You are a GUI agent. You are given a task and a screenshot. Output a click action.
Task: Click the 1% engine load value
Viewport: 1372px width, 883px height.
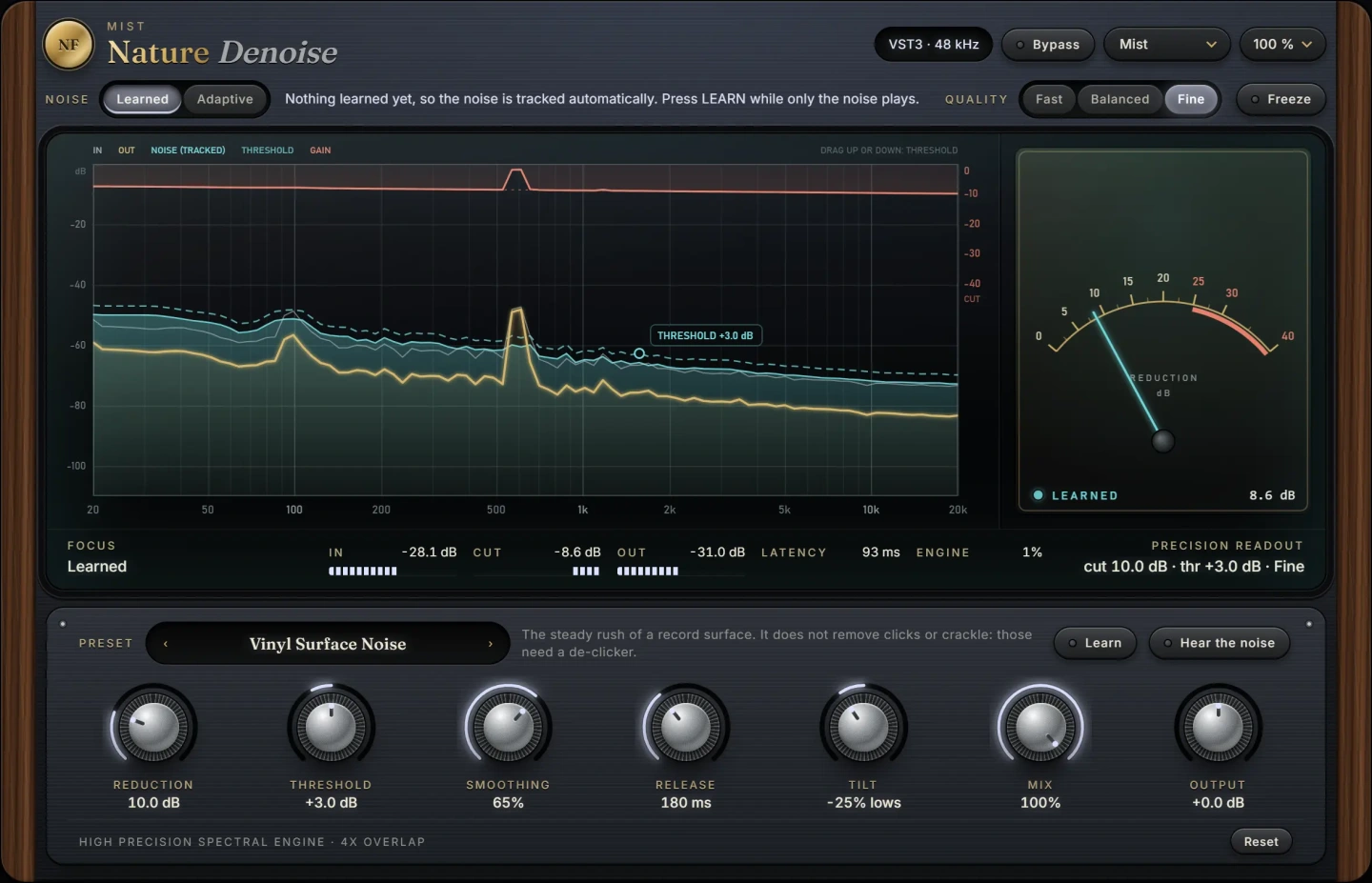click(x=1032, y=552)
